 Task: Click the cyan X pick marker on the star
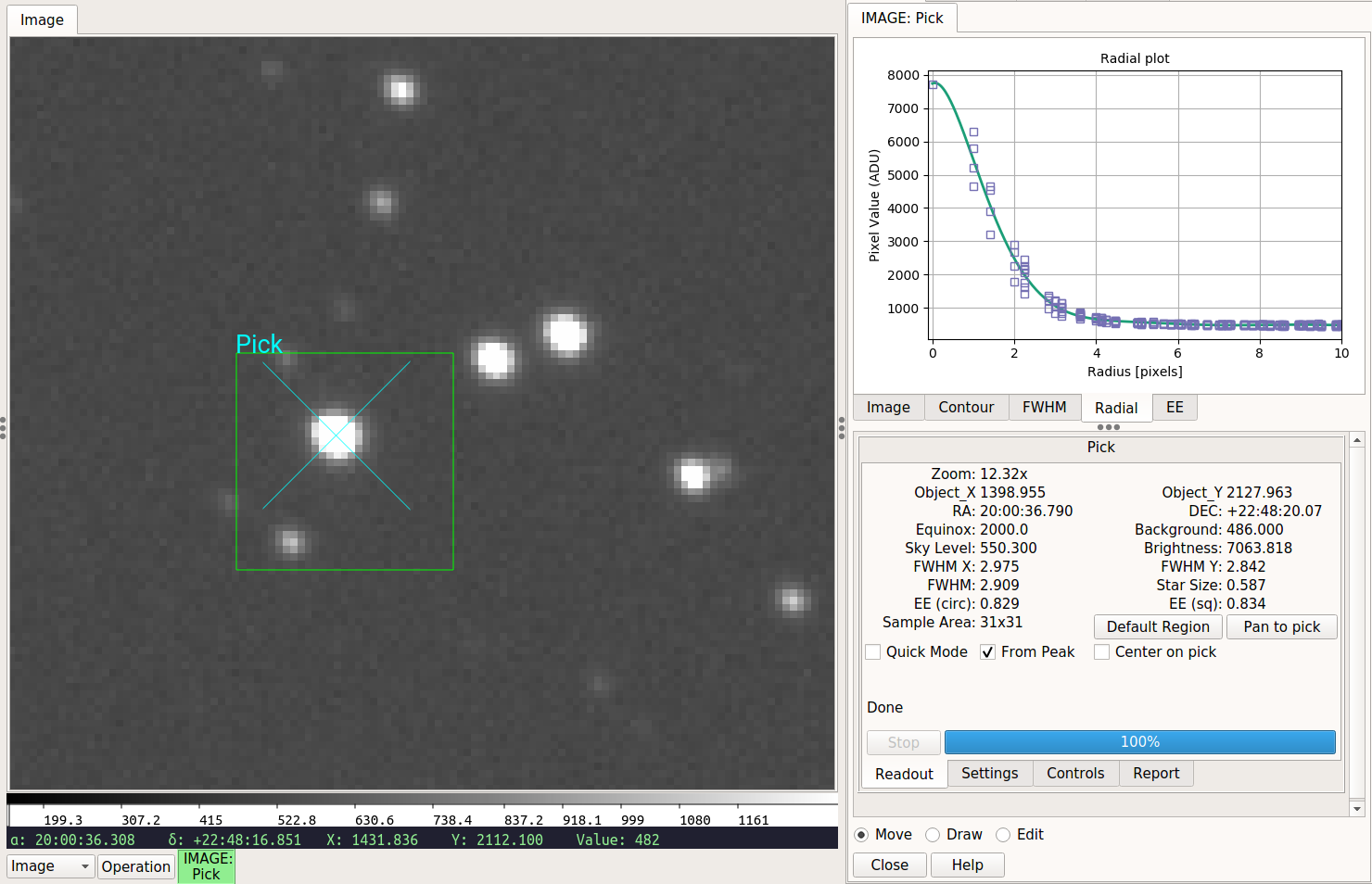pyautogui.click(x=337, y=436)
